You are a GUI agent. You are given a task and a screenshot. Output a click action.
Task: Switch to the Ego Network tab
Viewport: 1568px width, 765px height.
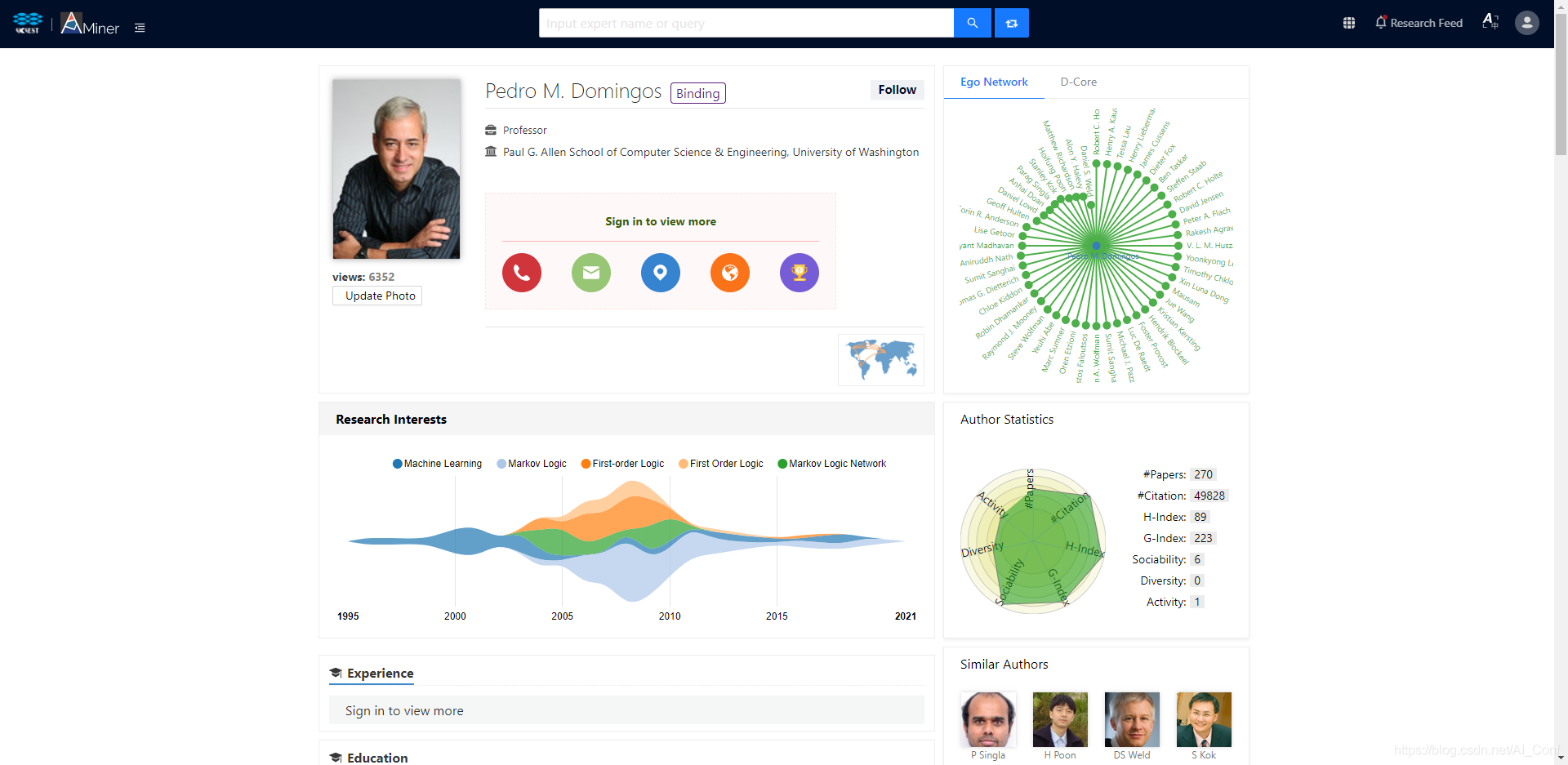(994, 82)
